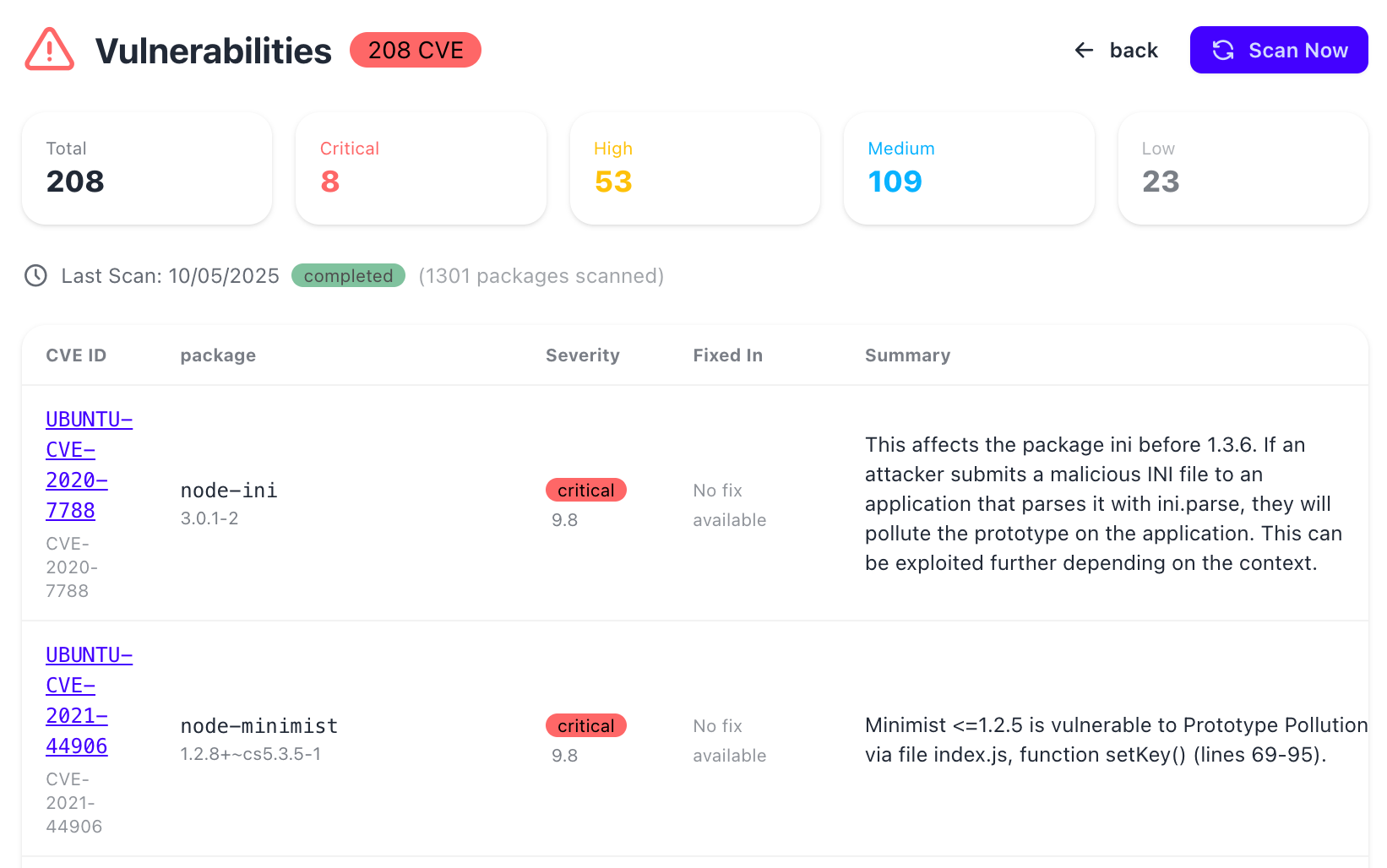Open the UBUNTU-CVE-2021-44906 link
The image size is (1387, 868).
click(x=89, y=701)
